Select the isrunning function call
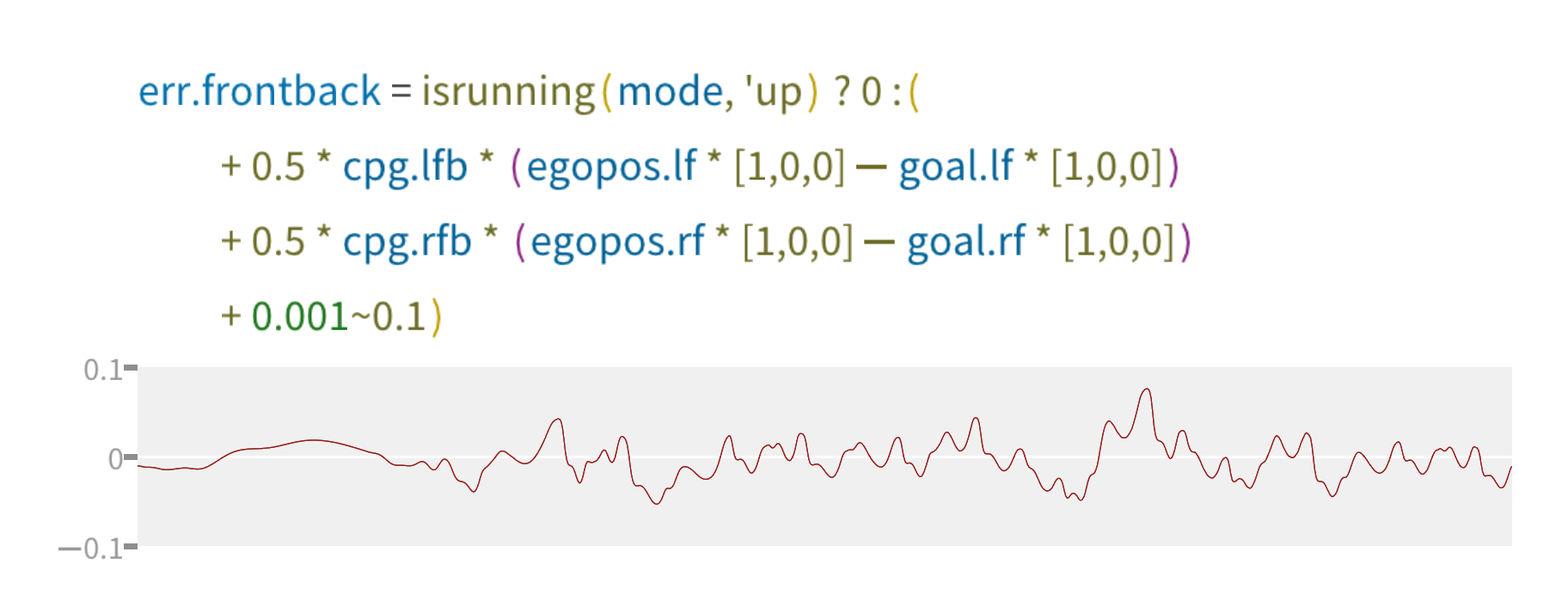The image size is (1568, 595). [x=508, y=92]
